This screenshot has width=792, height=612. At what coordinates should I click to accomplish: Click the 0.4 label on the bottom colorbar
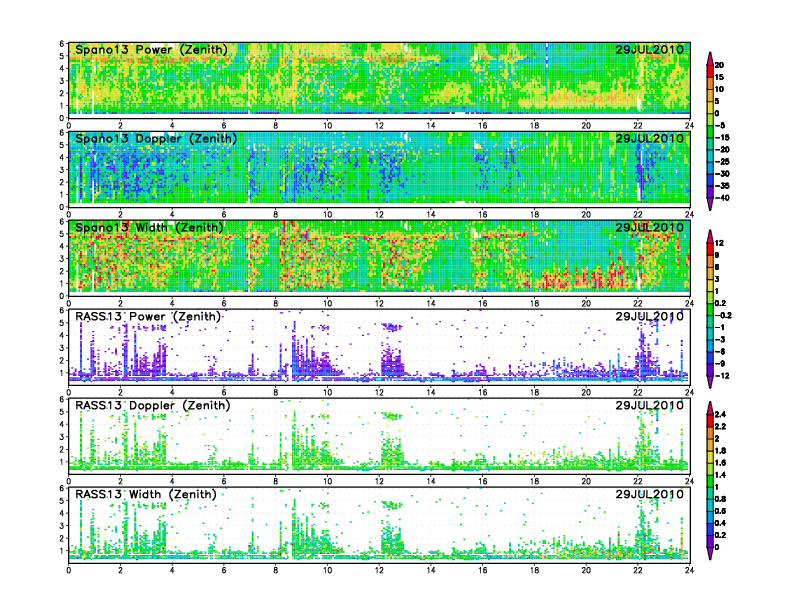[x=720, y=523]
